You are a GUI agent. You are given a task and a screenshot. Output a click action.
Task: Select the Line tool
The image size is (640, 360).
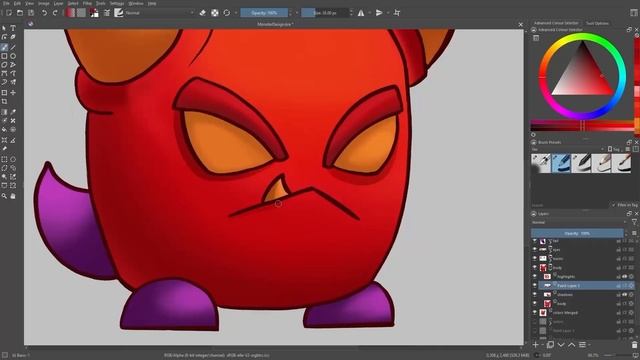13,47
